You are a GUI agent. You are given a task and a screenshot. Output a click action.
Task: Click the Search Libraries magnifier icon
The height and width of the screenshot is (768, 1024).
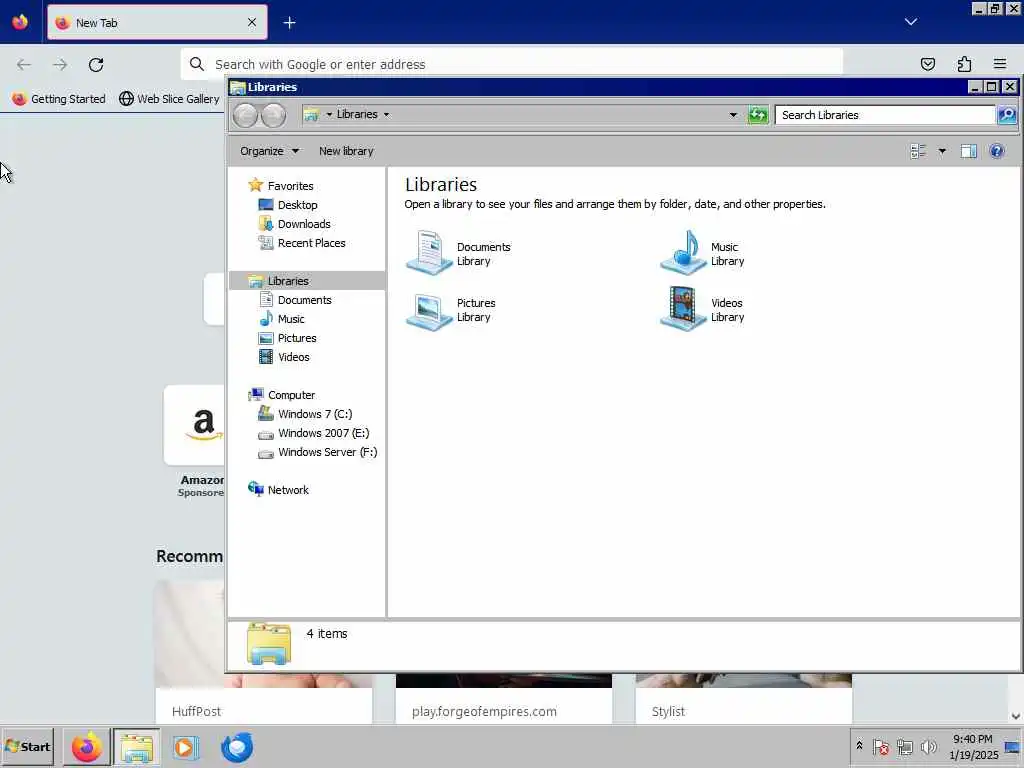[1006, 115]
